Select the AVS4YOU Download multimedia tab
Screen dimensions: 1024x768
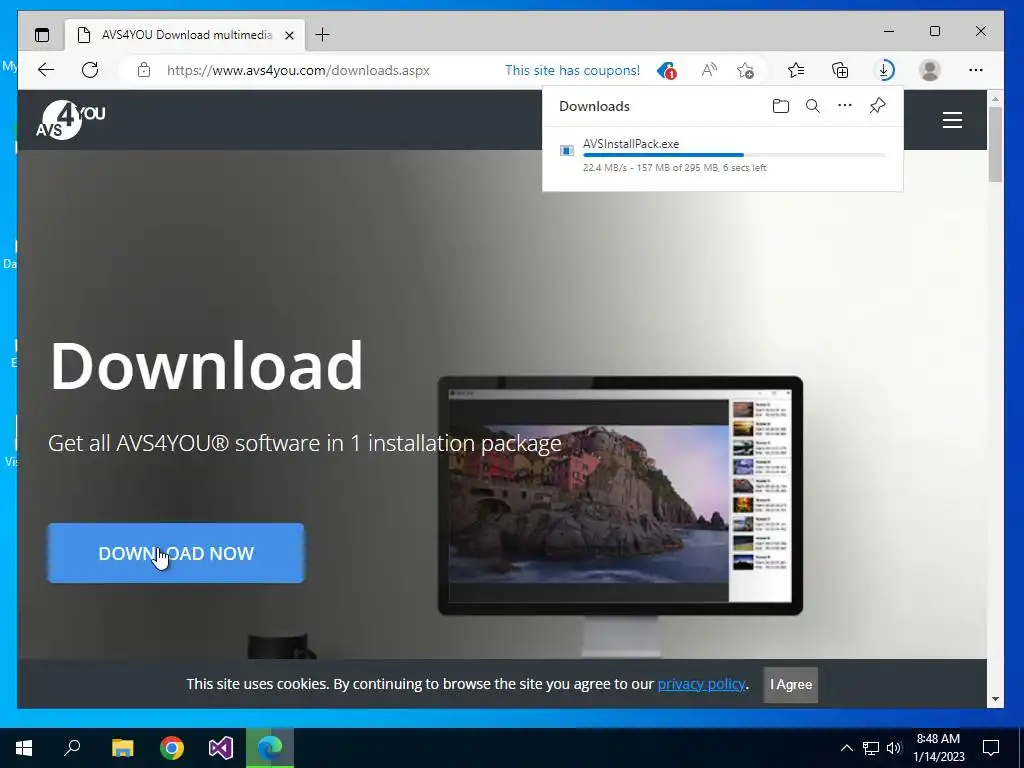tap(183, 35)
